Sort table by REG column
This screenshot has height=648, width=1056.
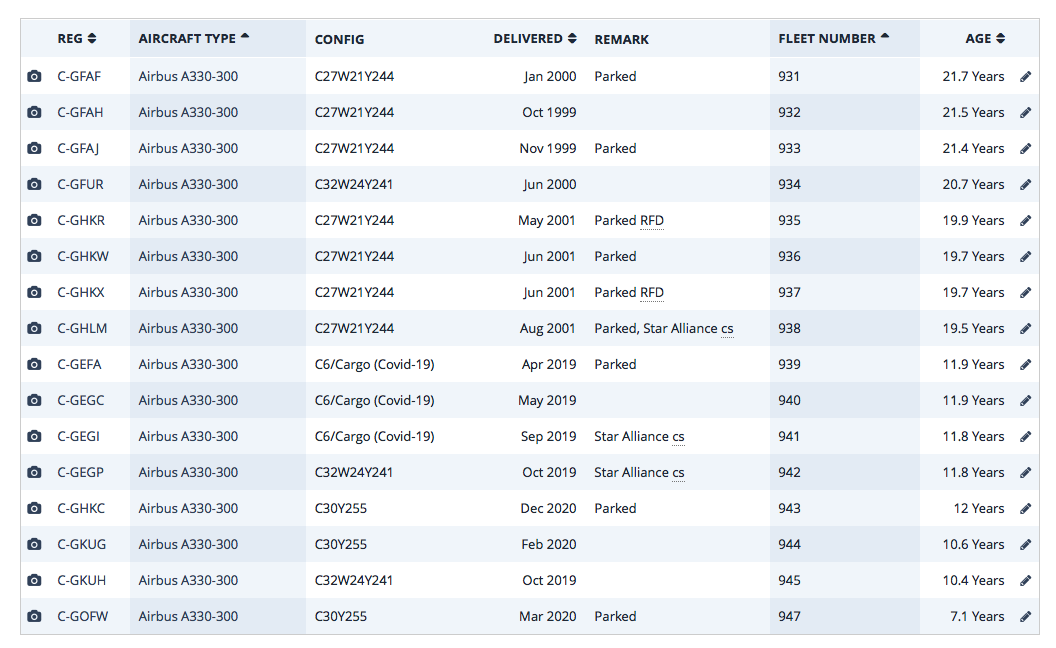coord(77,39)
